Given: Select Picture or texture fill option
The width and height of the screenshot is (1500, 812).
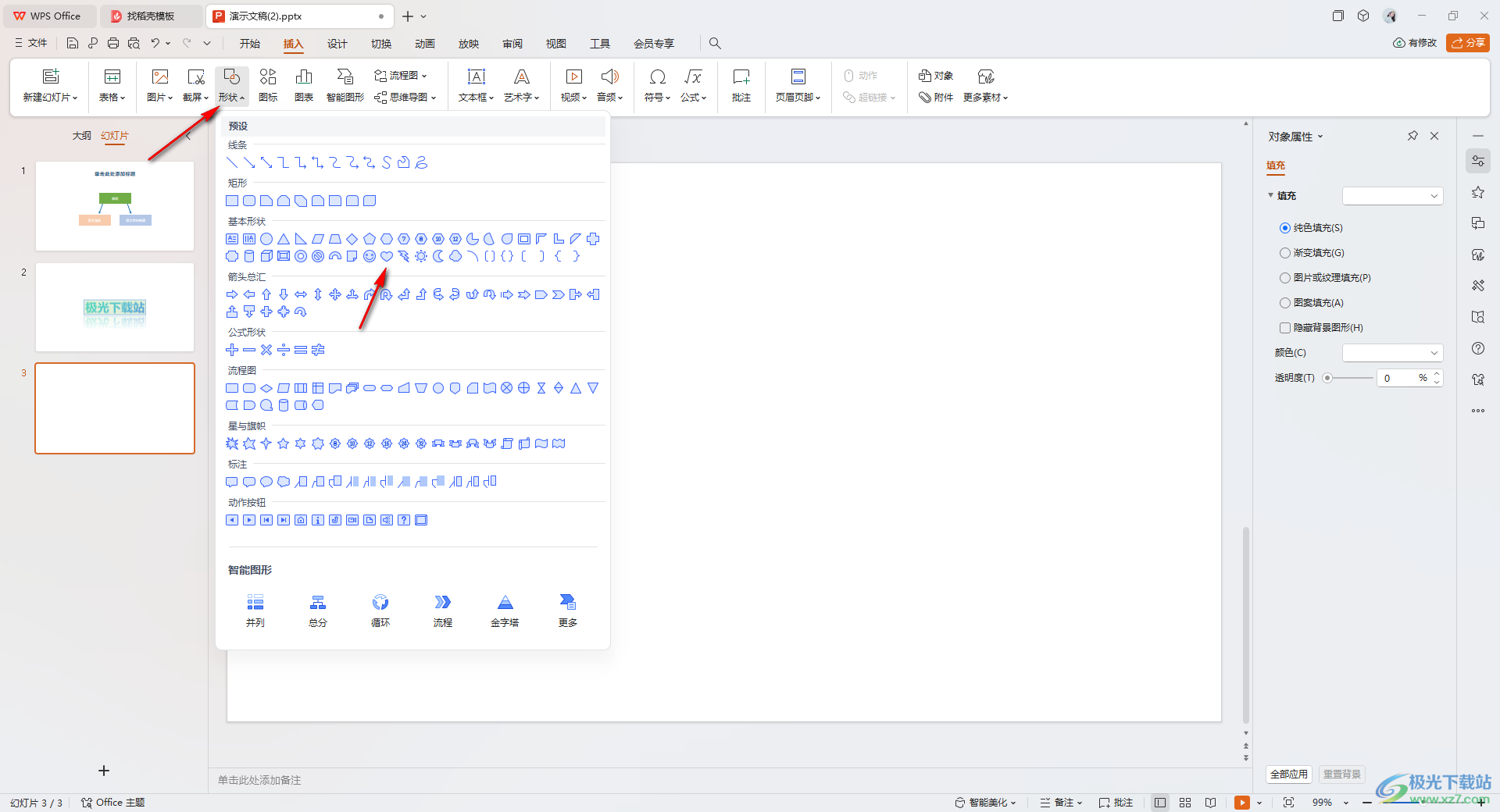Looking at the screenshot, I should pyautogui.click(x=1325, y=278).
